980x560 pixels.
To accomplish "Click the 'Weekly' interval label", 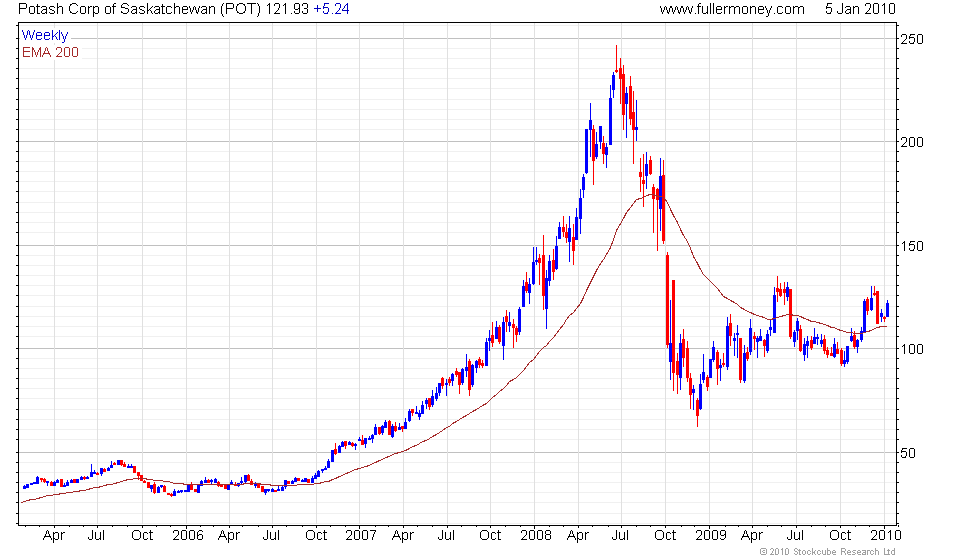I will (x=44, y=36).
